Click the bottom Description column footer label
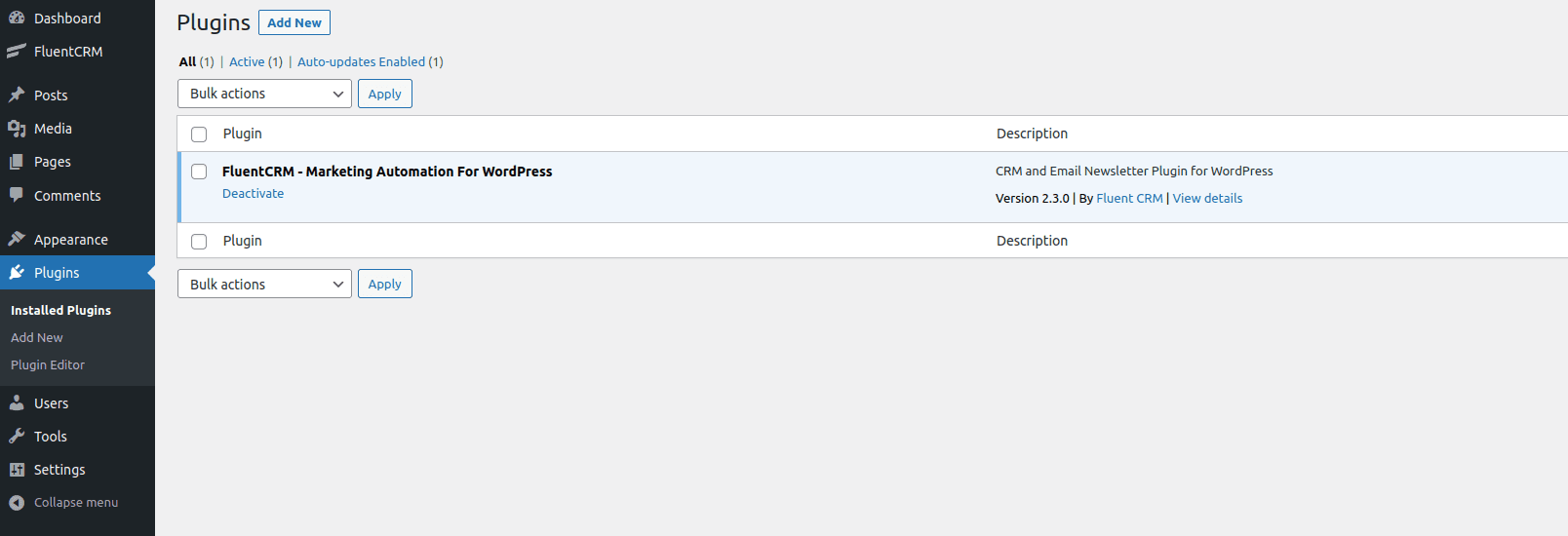Image resolution: width=1568 pixels, height=536 pixels. tap(1032, 241)
